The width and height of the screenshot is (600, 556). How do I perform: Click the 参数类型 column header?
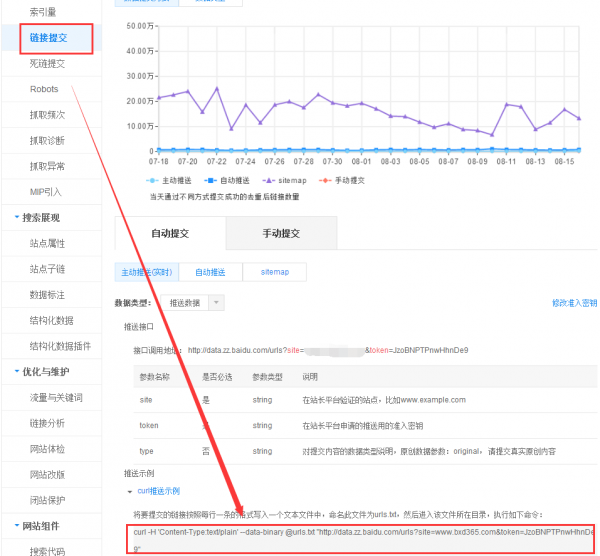pos(267,377)
